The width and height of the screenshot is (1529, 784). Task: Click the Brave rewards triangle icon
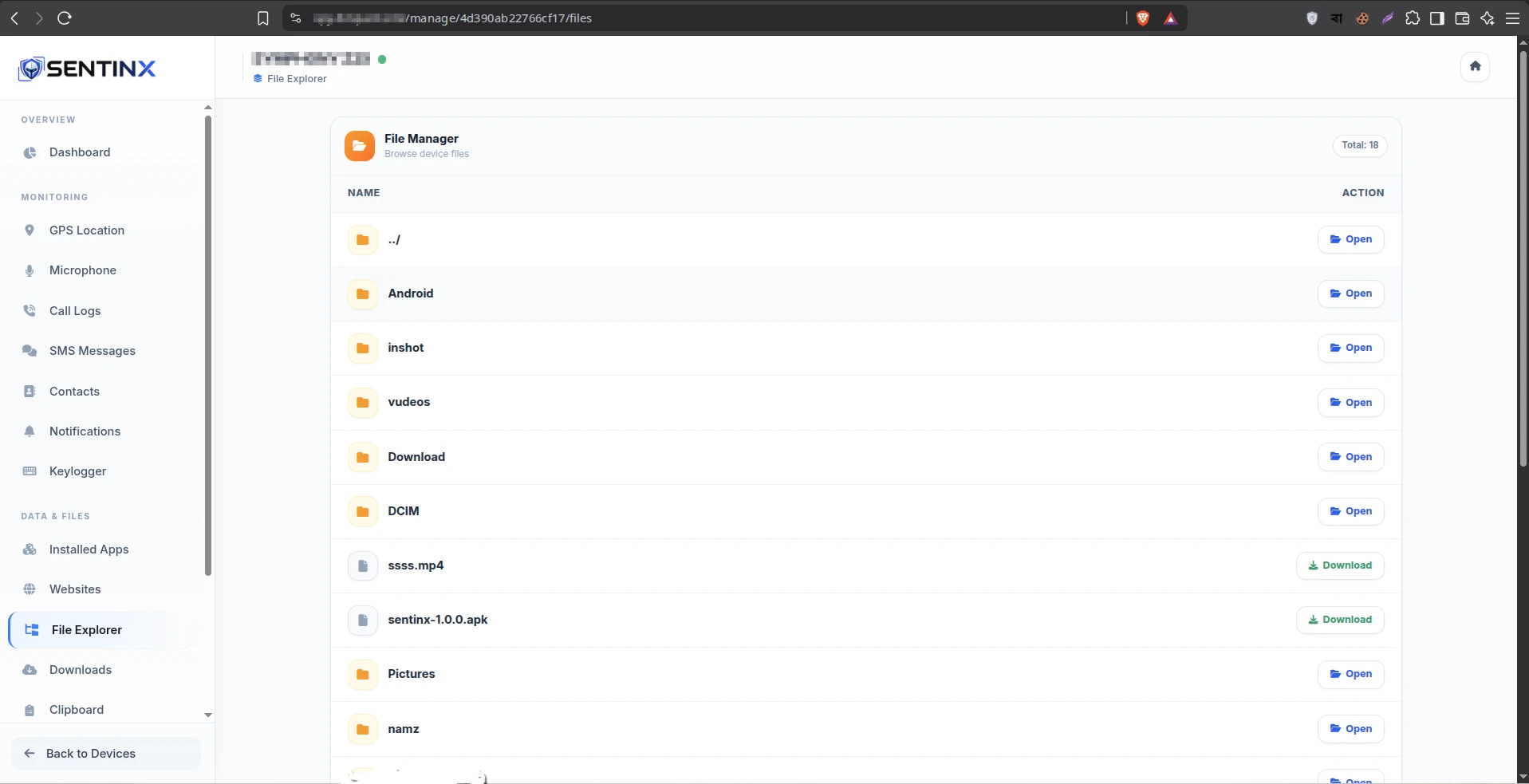(1170, 18)
